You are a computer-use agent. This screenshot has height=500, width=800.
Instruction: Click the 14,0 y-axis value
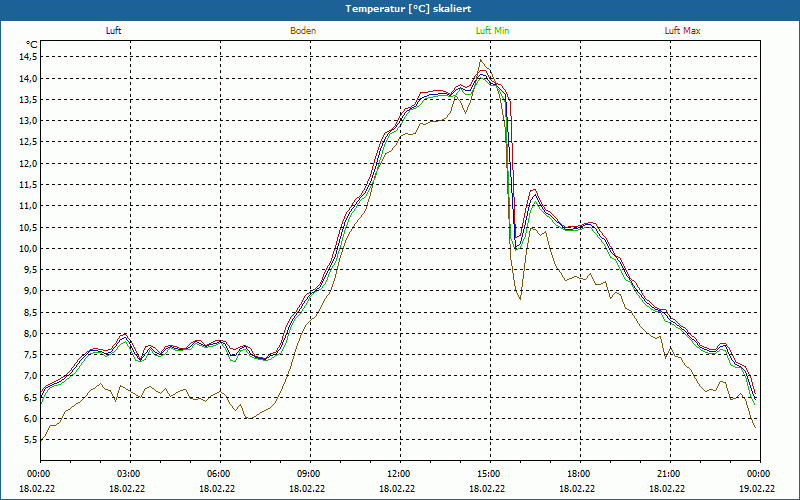point(28,78)
